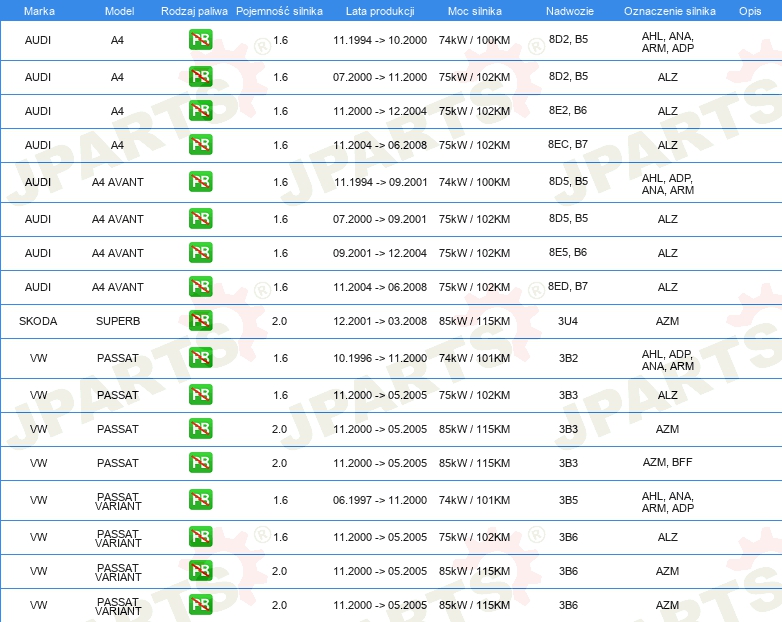
Task: Click the date range 07.2000 -> 11.2000
Action: pos(380,77)
